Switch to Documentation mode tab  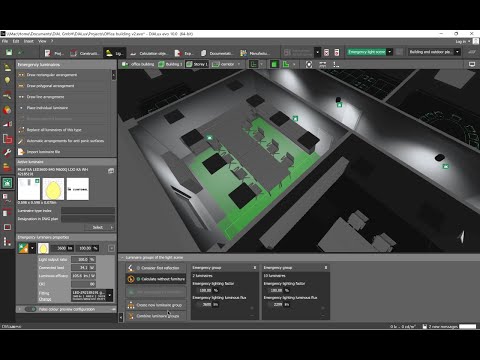pos(217,53)
